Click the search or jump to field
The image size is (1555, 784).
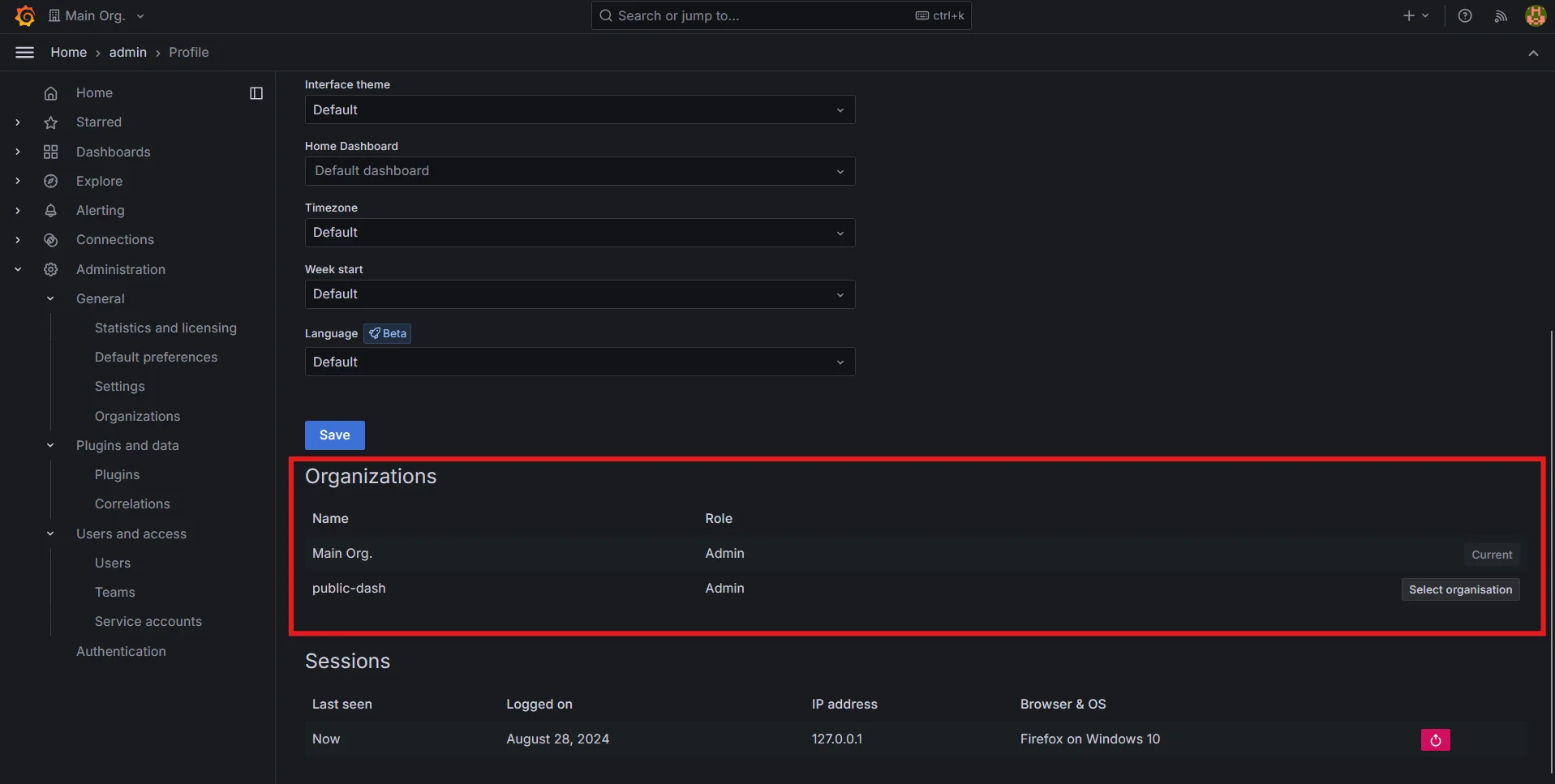pos(780,15)
